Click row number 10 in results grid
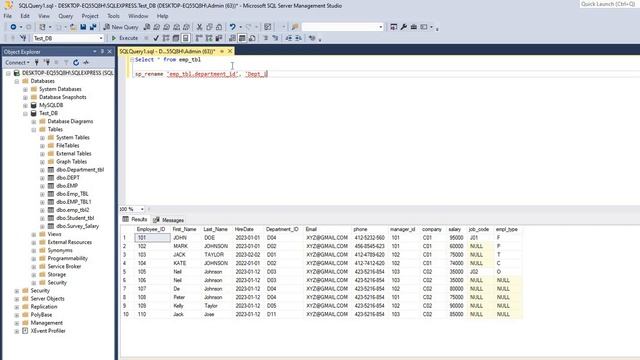 126,314
